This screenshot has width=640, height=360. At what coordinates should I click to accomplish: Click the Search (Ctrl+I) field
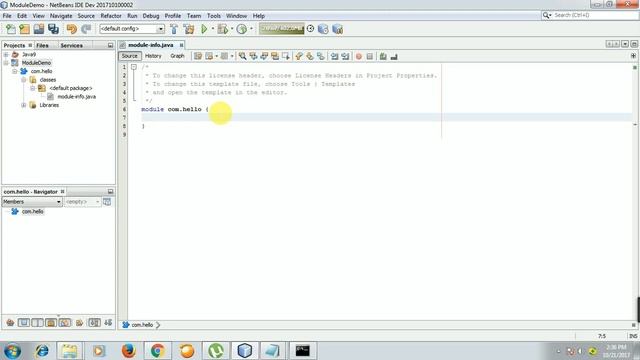[x=590, y=15]
